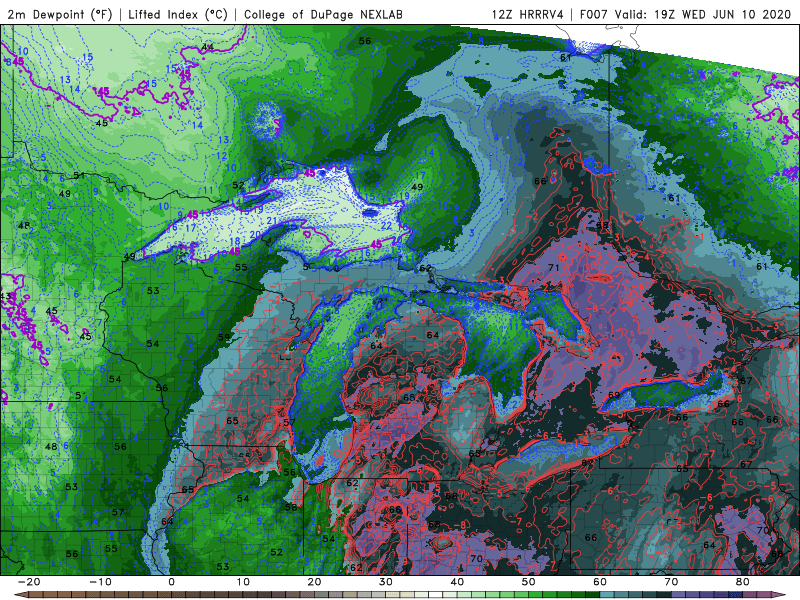Click the "College of DuPage NEXLAB" credit text

click(x=323, y=14)
